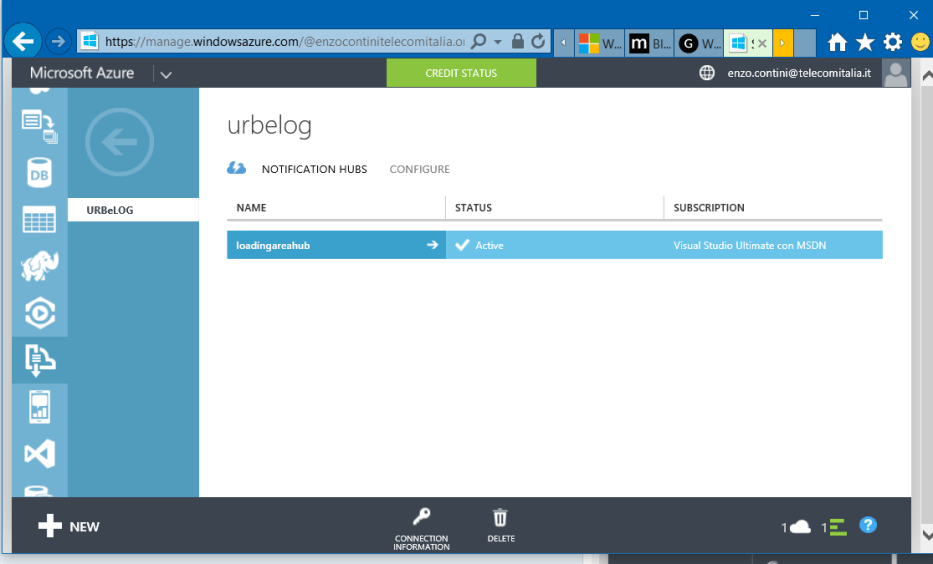The height and width of the screenshot is (564, 933).
Task: Click the browser Back button
Action: tap(23, 42)
